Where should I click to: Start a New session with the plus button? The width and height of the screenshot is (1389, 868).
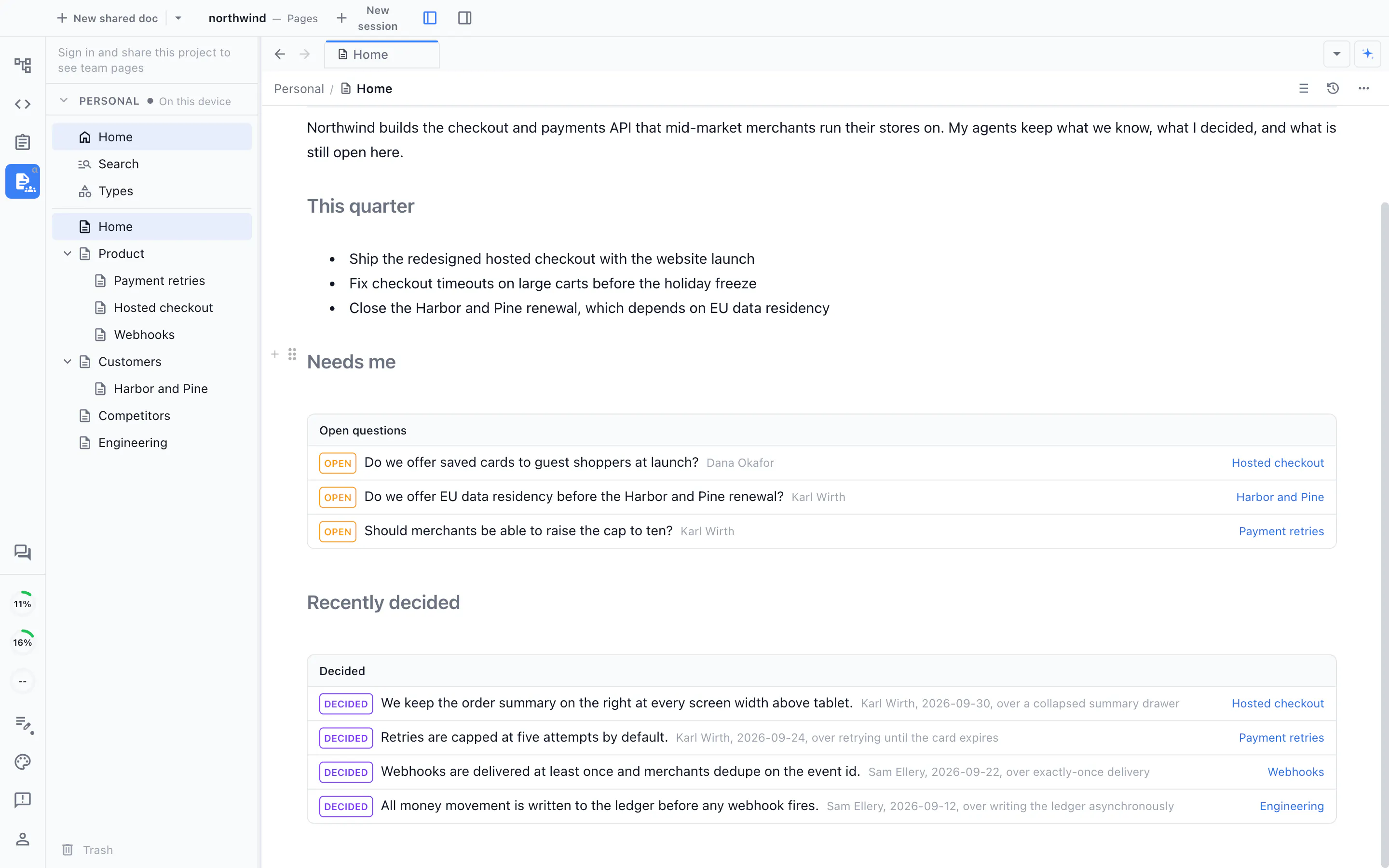point(341,18)
